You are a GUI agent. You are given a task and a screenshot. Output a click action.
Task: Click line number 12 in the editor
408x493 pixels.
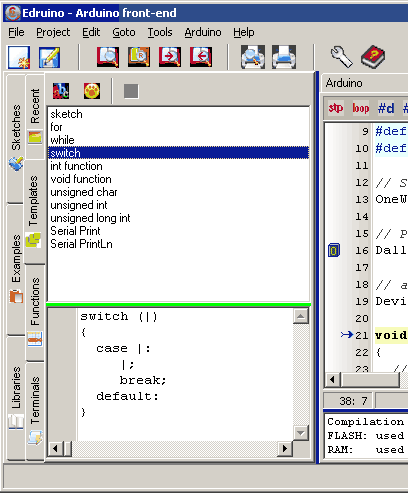pos(362,183)
